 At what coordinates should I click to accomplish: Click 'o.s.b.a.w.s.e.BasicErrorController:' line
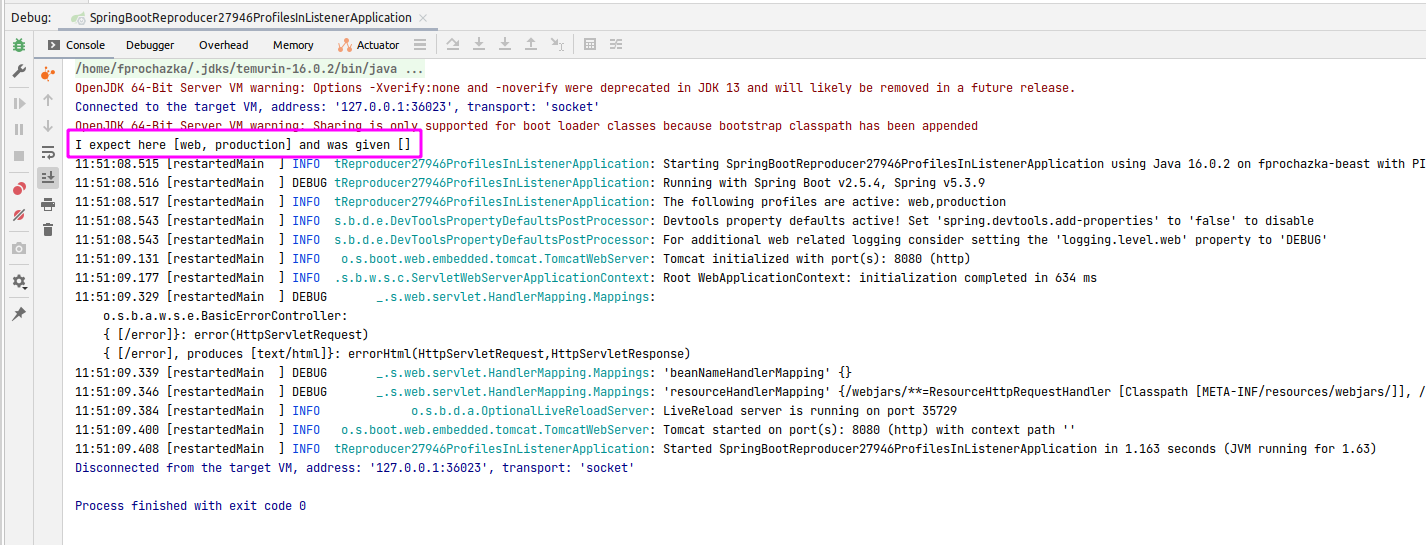(225, 316)
